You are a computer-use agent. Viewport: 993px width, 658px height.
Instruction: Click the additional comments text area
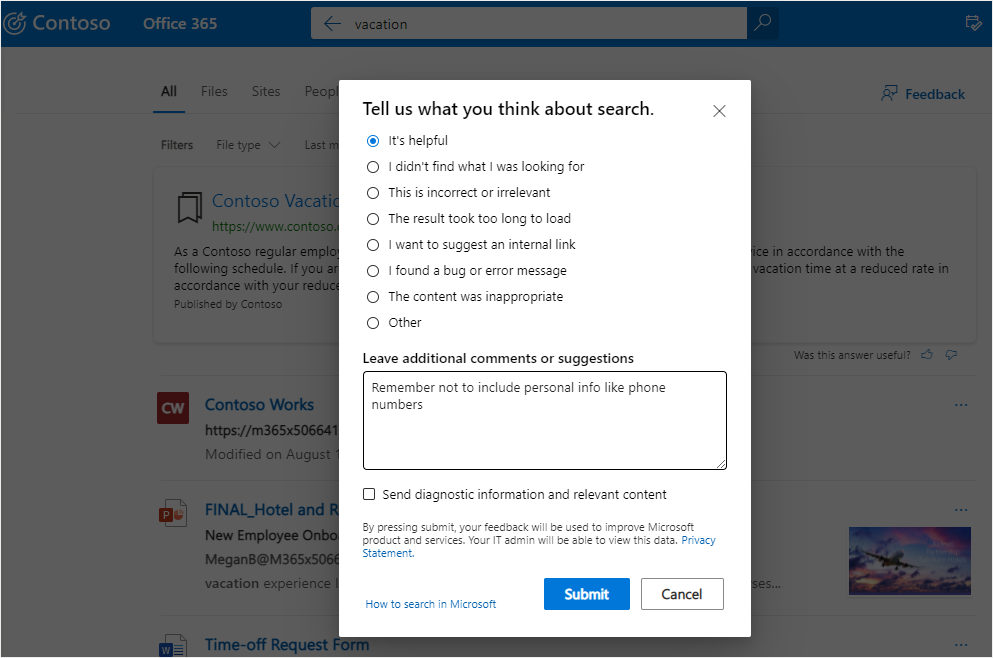point(545,421)
